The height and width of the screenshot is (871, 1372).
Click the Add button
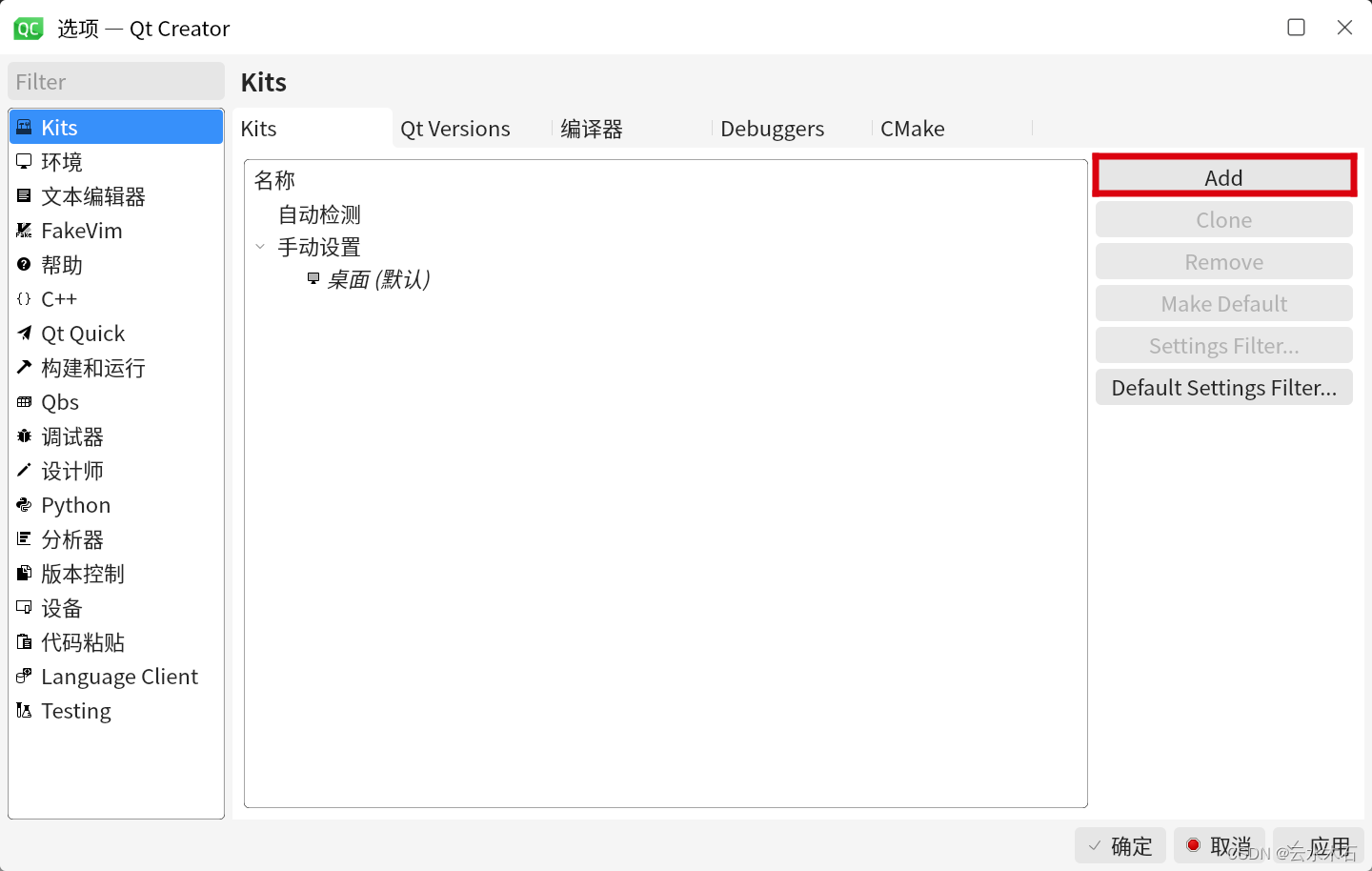pyautogui.click(x=1224, y=177)
